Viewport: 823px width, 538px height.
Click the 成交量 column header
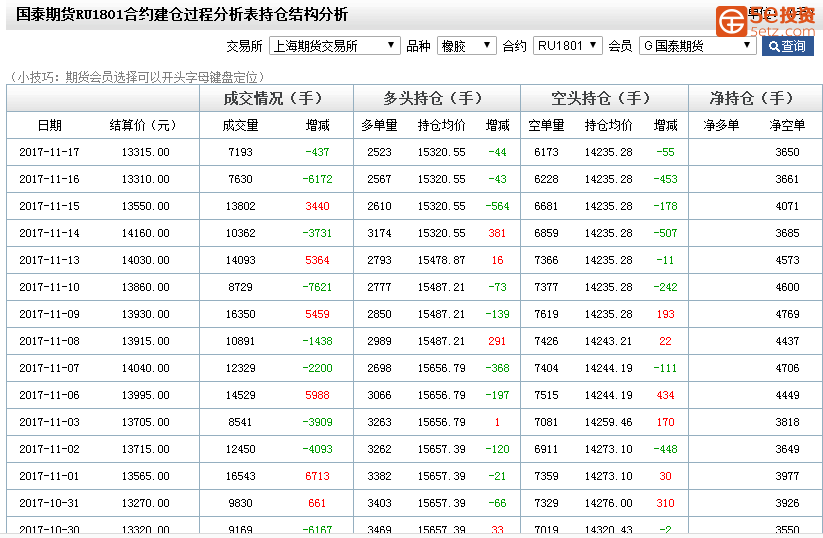240,125
